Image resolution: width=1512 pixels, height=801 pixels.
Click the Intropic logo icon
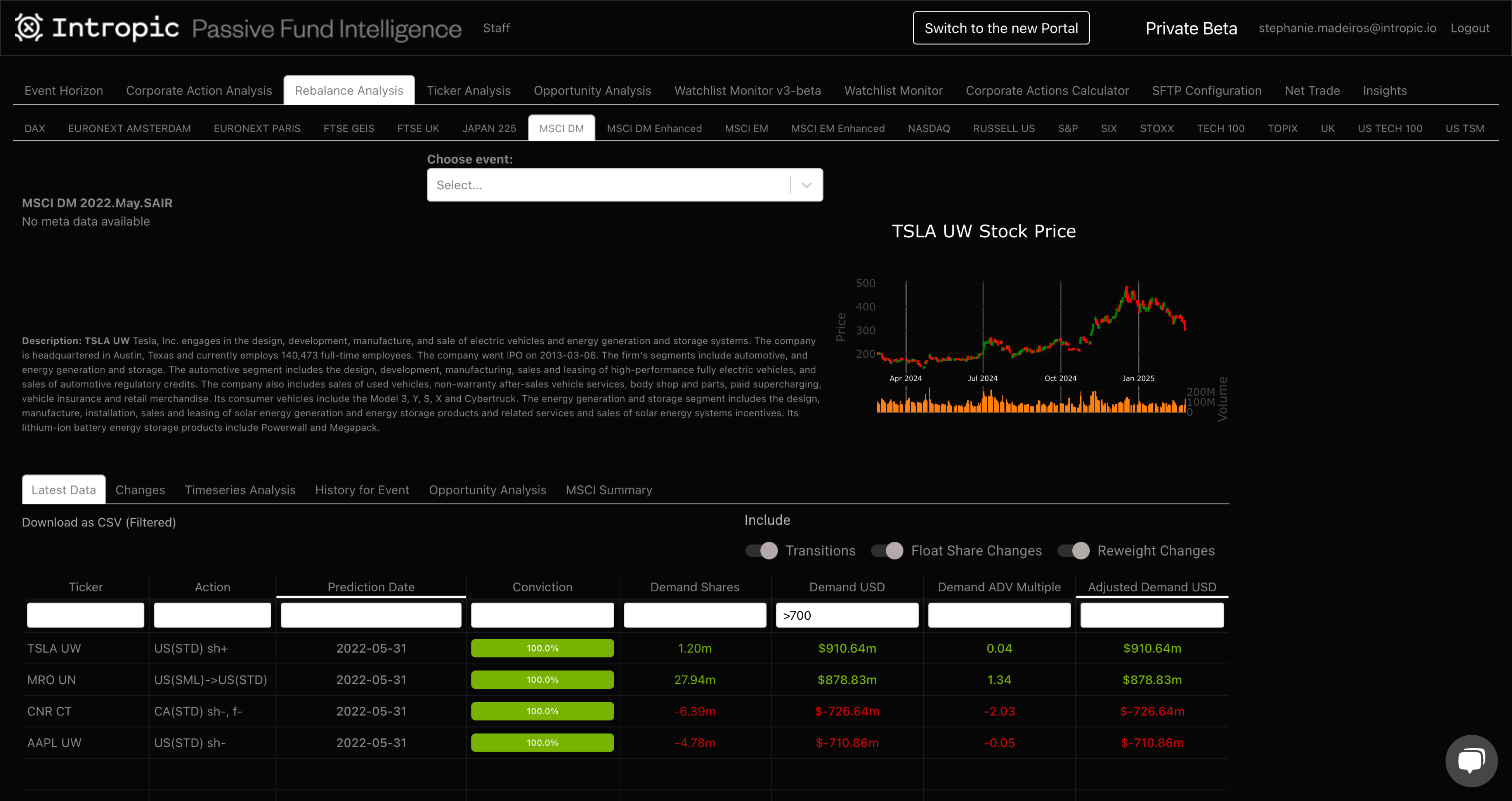click(29, 28)
